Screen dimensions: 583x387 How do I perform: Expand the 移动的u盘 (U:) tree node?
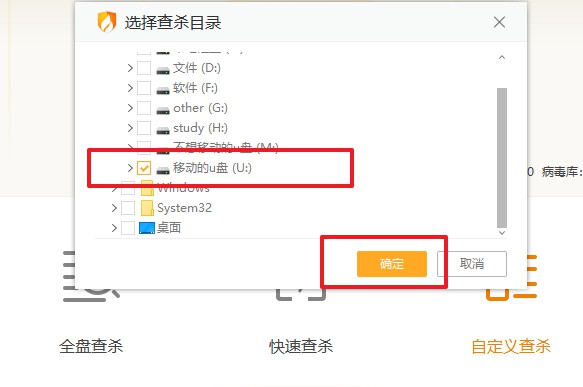click(130, 168)
